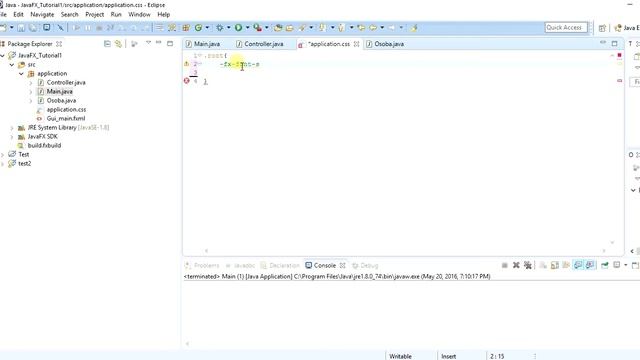Open the Run menu

coord(116,14)
